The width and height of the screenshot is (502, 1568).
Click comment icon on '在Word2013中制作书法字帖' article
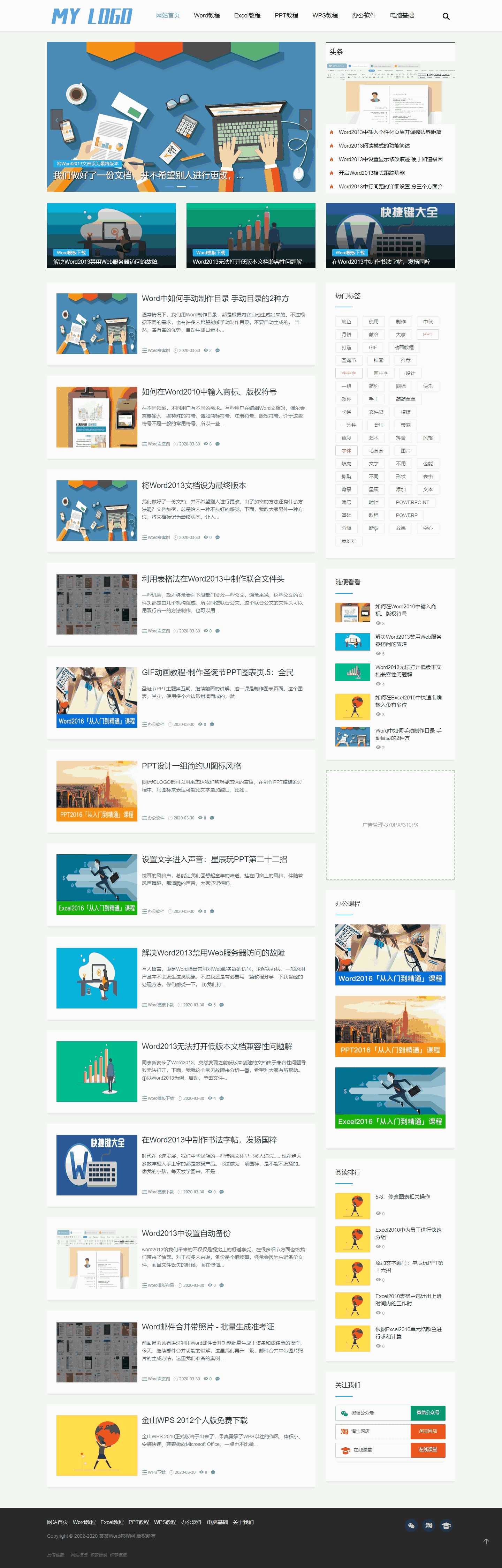tap(221, 1191)
